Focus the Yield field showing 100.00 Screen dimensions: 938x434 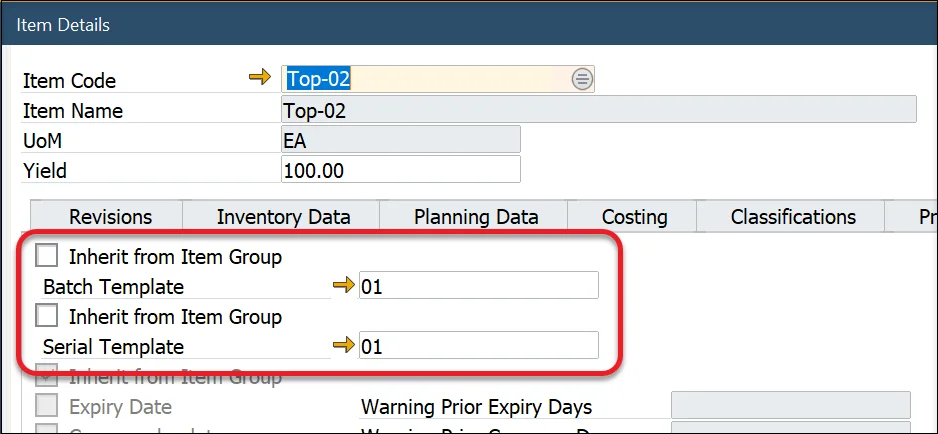(x=400, y=170)
